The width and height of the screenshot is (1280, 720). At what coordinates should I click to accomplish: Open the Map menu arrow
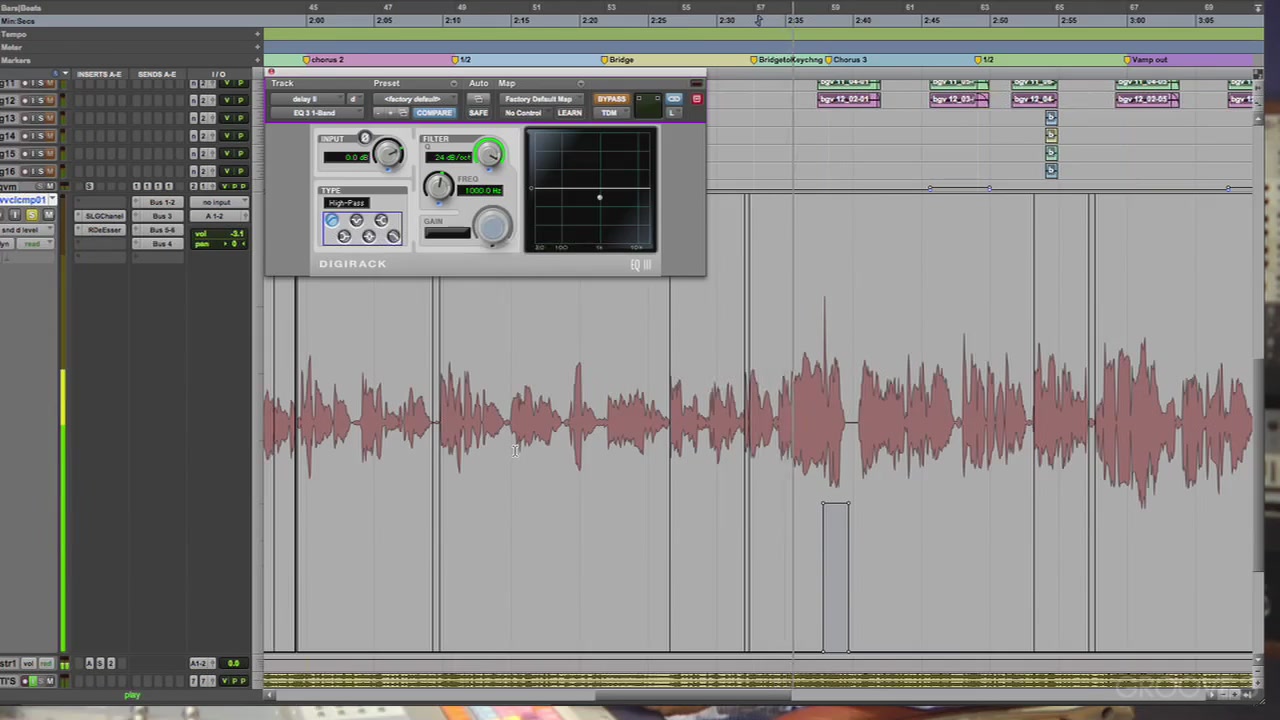click(581, 84)
